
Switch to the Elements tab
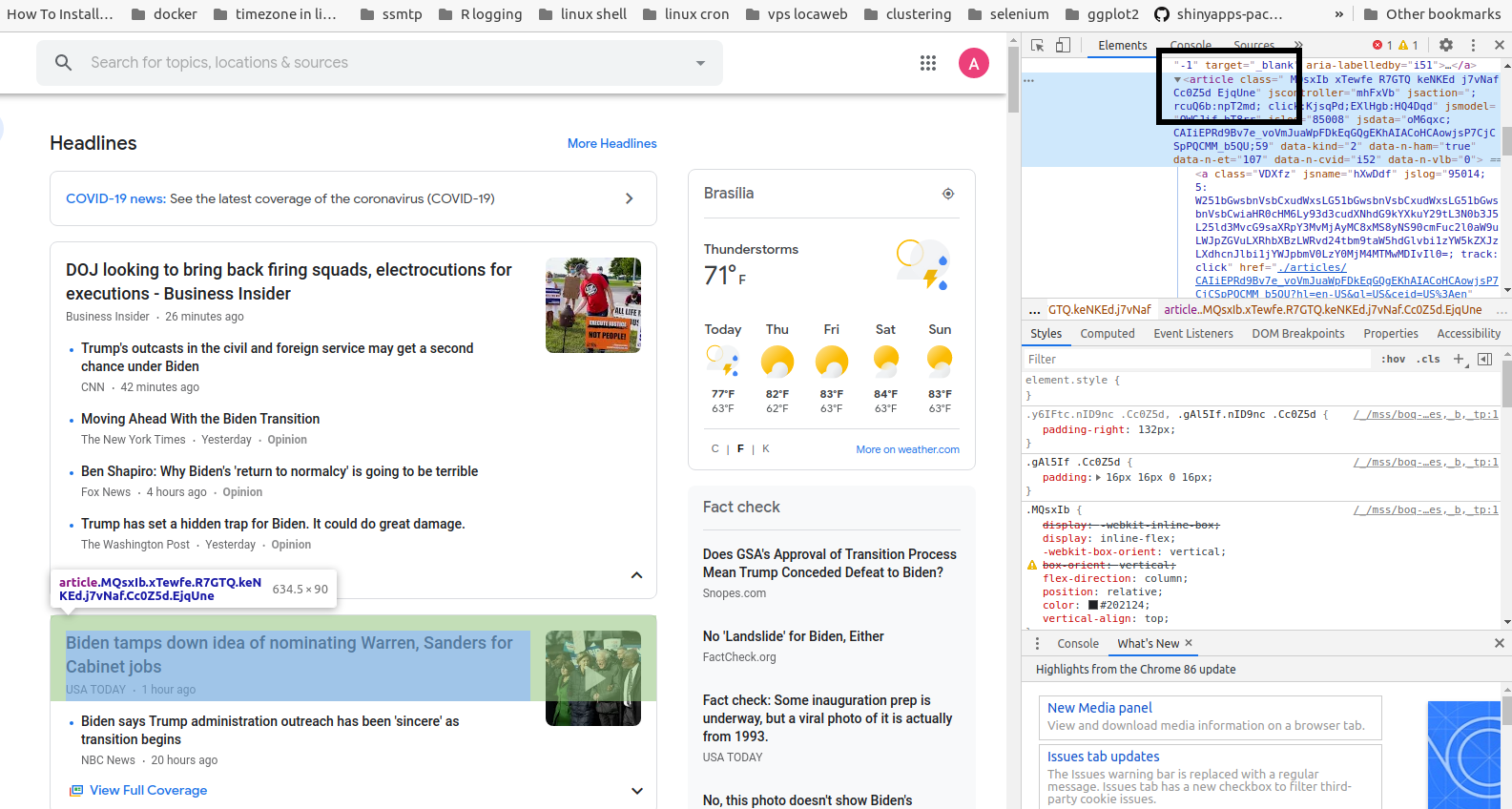(x=1123, y=45)
